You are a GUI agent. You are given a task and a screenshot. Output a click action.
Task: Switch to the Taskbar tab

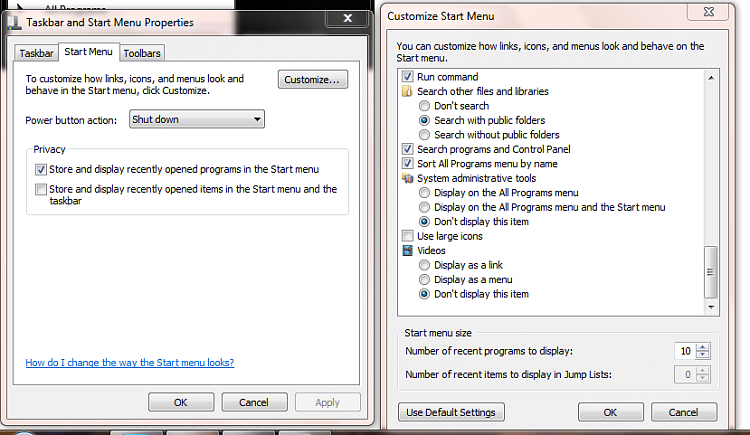(x=36, y=53)
